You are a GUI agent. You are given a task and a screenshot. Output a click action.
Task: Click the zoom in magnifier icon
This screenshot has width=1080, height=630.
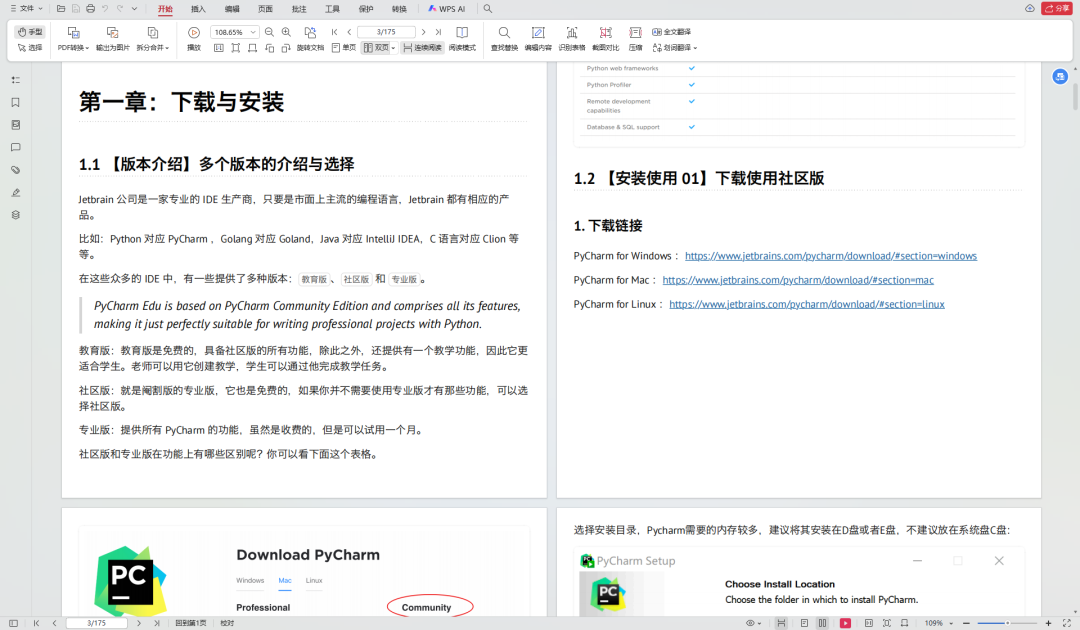point(287,32)
